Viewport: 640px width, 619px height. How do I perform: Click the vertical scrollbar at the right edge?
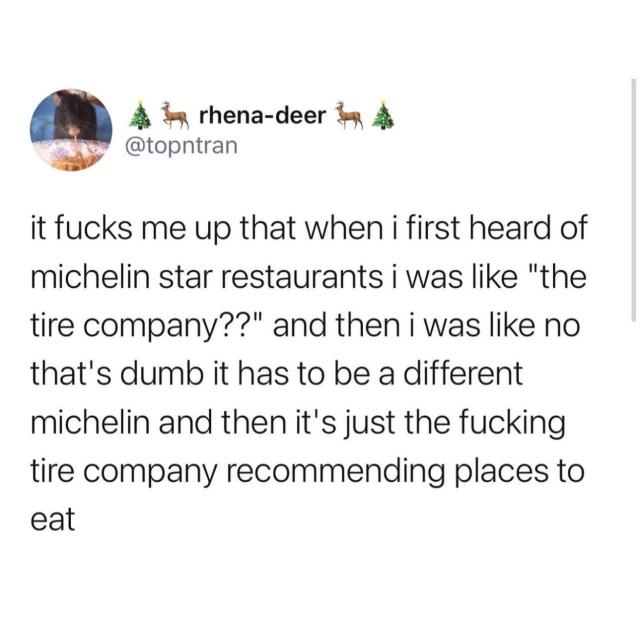[x=633, y=200]
